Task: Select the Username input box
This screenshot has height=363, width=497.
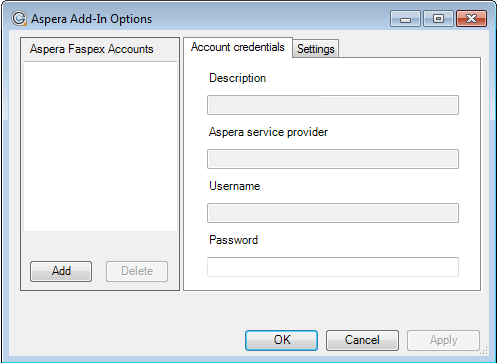Action: pos(333,213)
